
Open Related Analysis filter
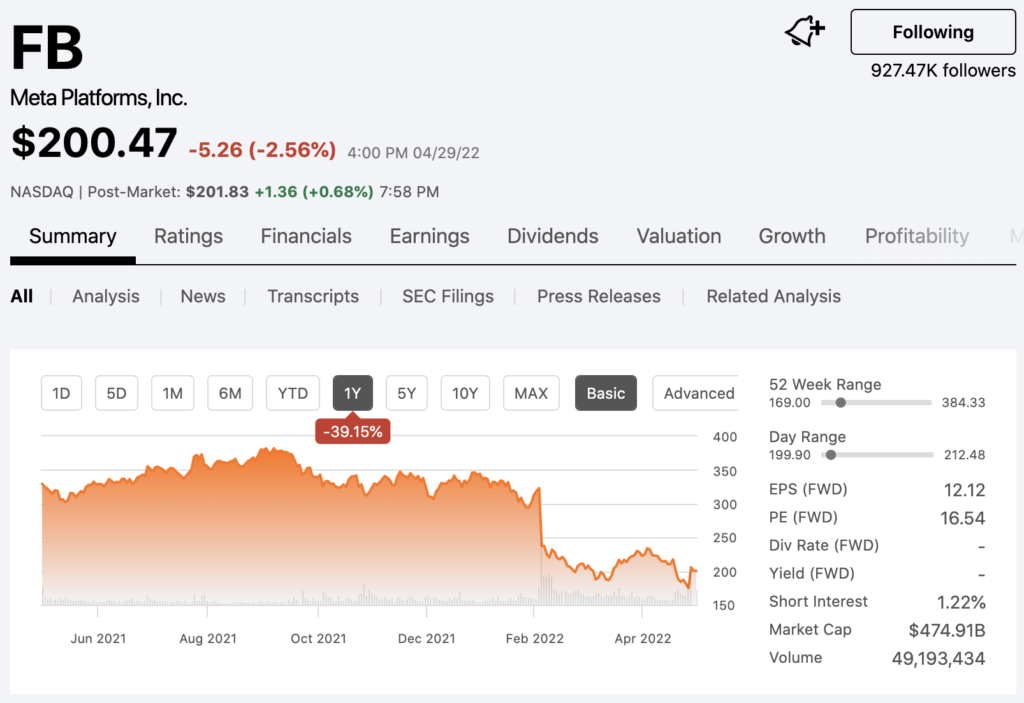tap(773, 297)
